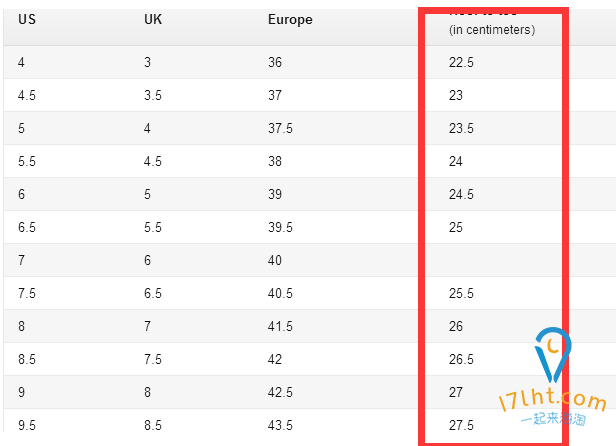This screenshot has width=616, height=446.
Task: Click the 17lht.com watermark logo icon
Action: (x=553, y=355)
